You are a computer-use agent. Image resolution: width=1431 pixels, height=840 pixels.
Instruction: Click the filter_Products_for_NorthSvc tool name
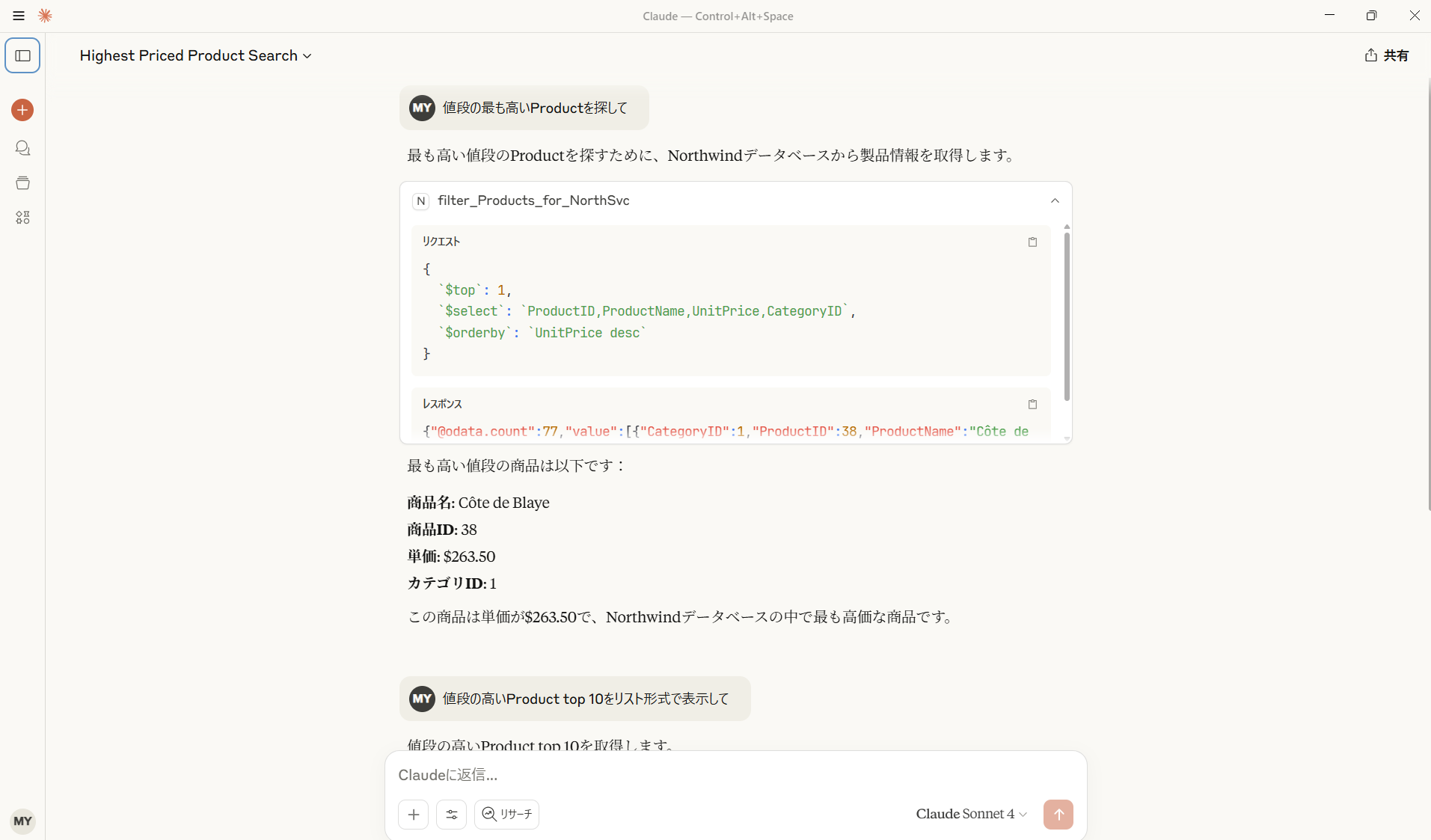click(533, 200)
